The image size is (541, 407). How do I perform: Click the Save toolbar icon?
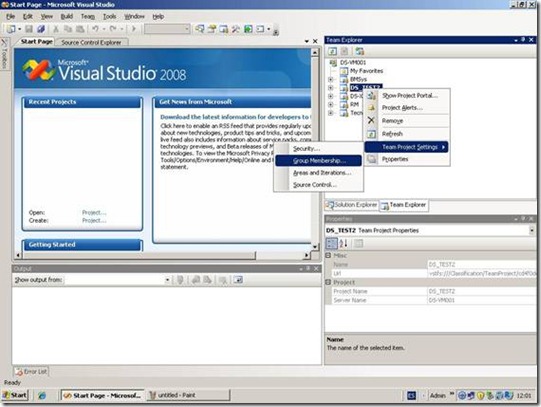point(29,29)
